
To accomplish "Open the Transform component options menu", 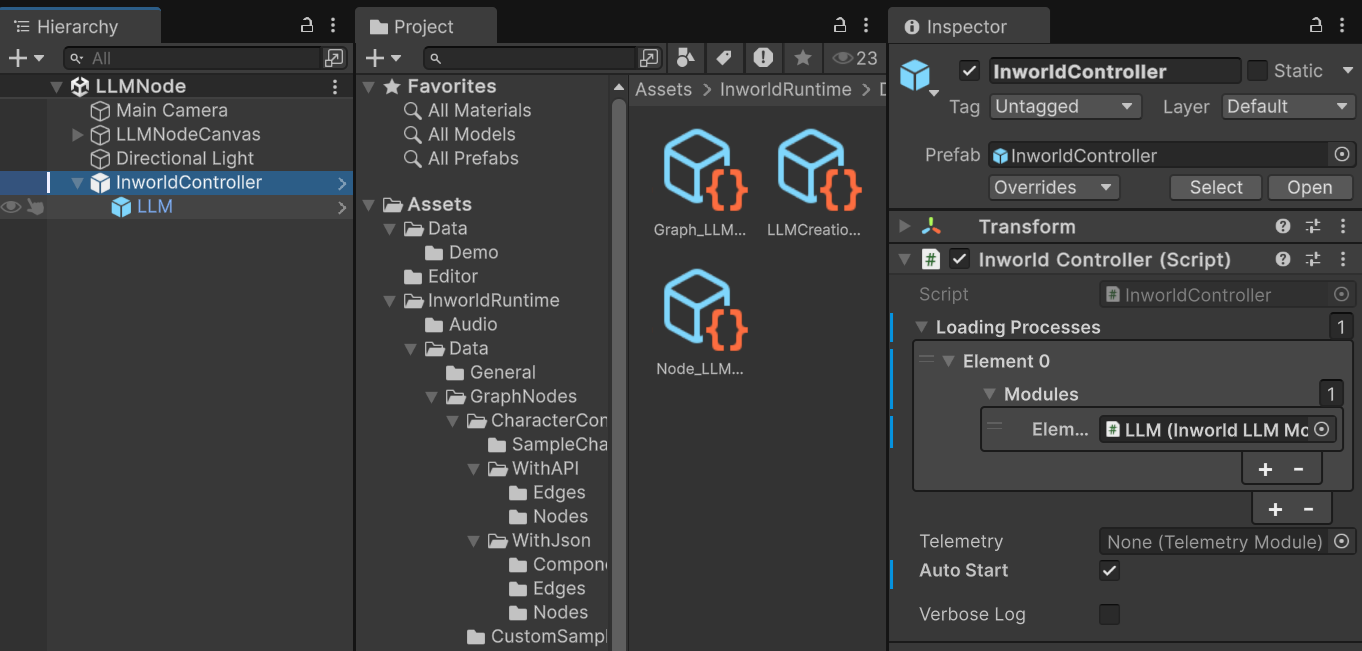I will click(1343, 226).
